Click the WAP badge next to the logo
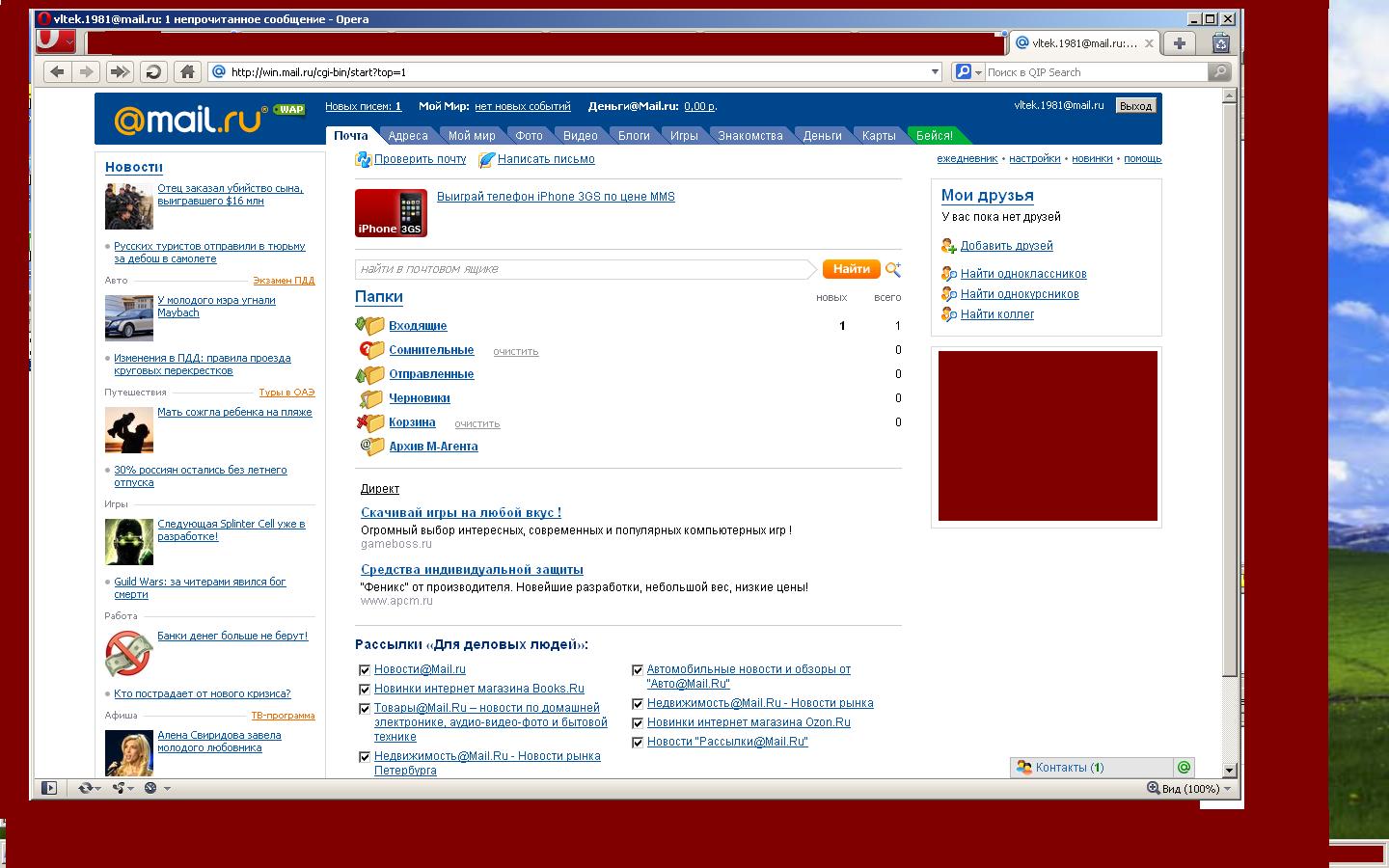This screenshot has width=1389, height=868. 289,109
